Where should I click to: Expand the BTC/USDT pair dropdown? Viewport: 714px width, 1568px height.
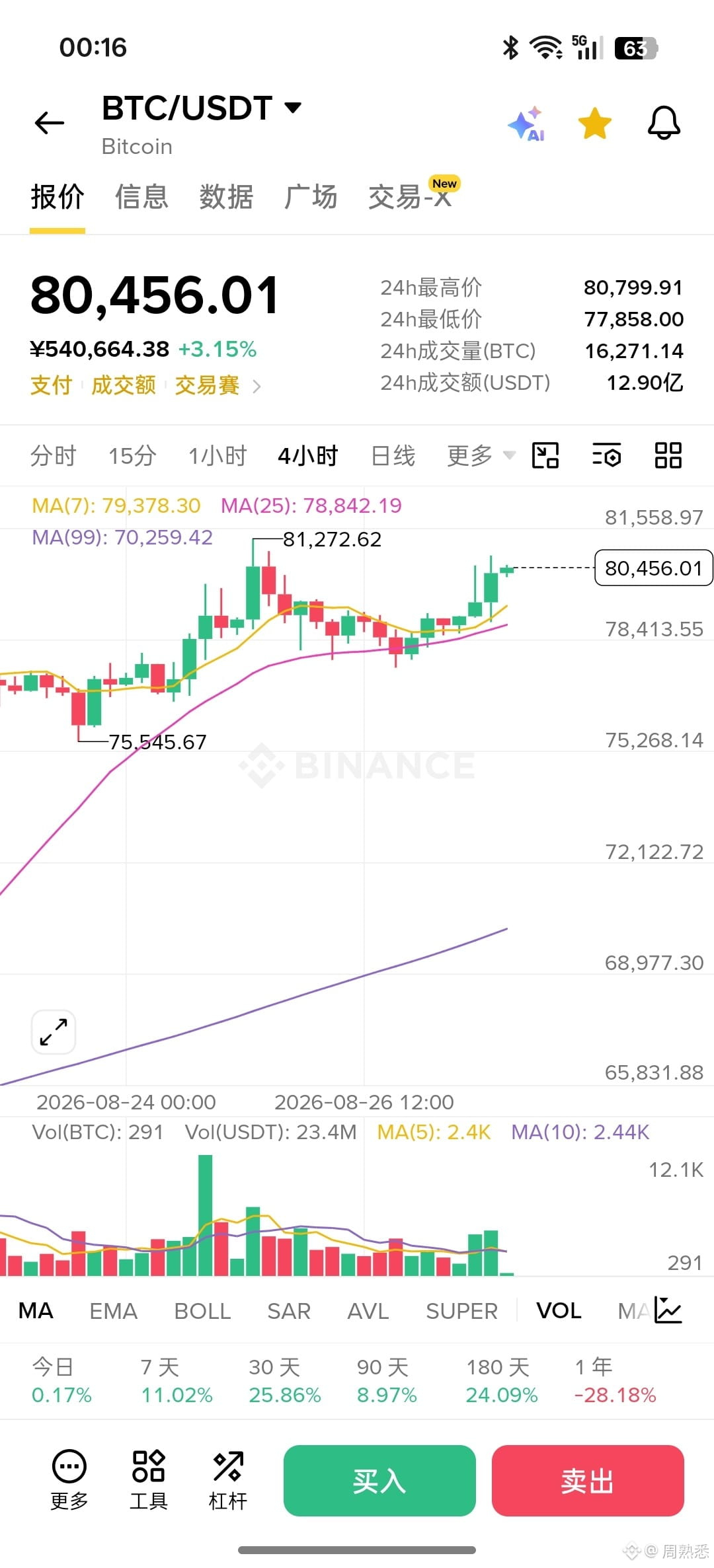pos(292,107)
